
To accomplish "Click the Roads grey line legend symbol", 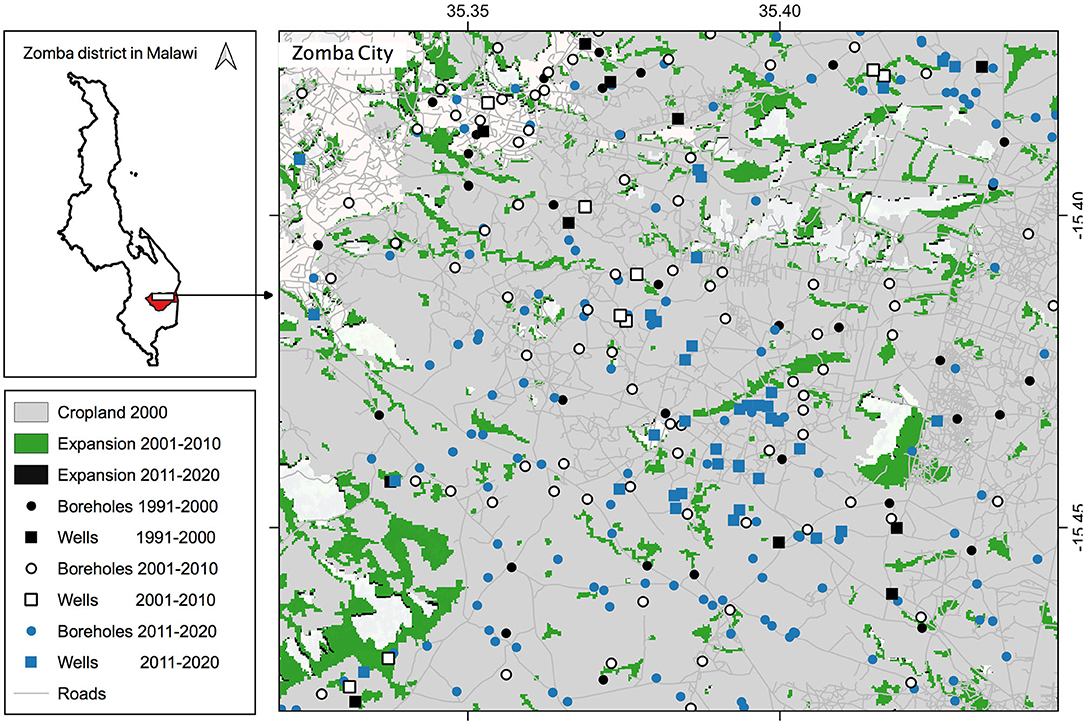I will pyautogui.click(x=31, y=693).
